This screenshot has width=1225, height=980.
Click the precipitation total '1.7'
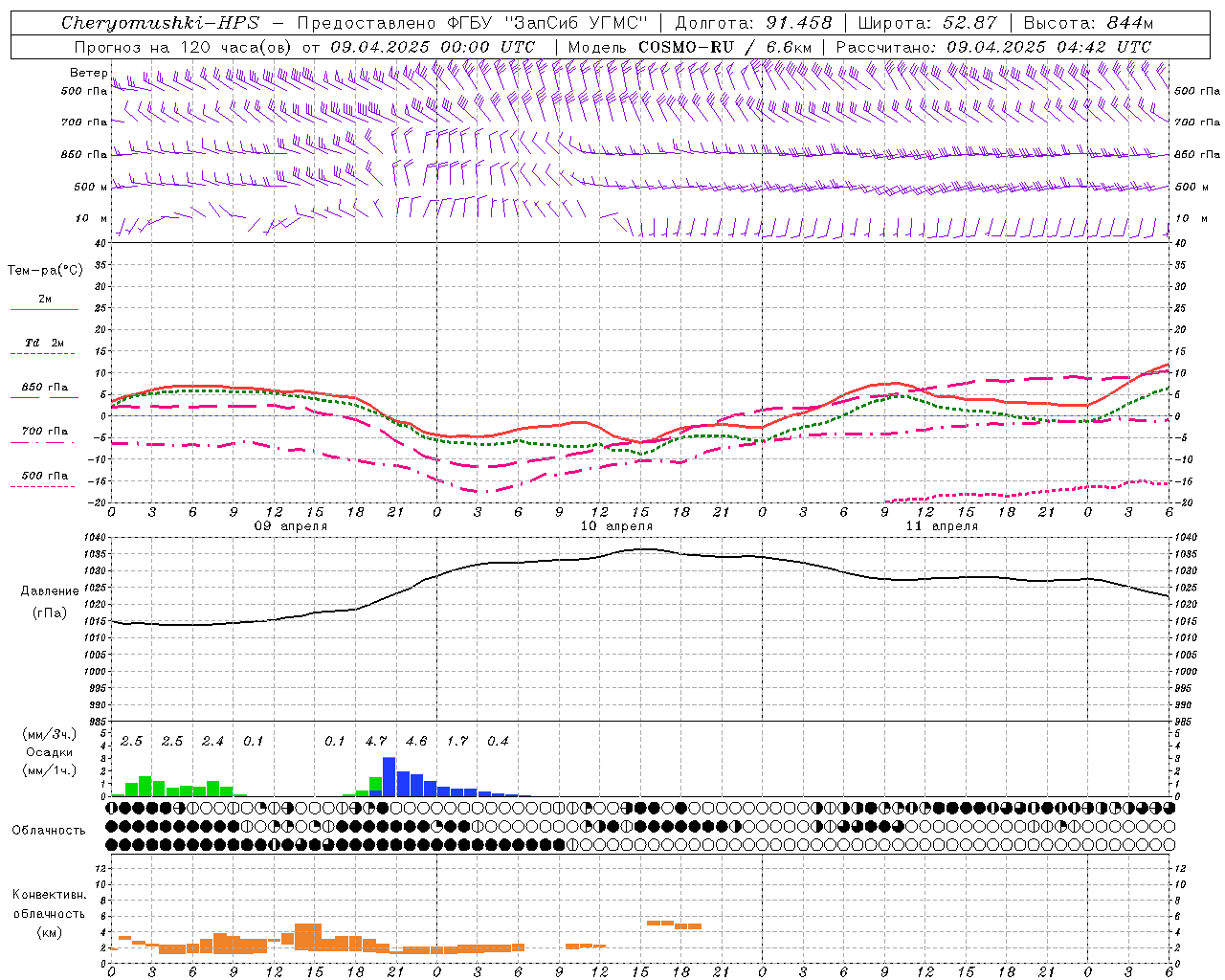tap(457, 741)
